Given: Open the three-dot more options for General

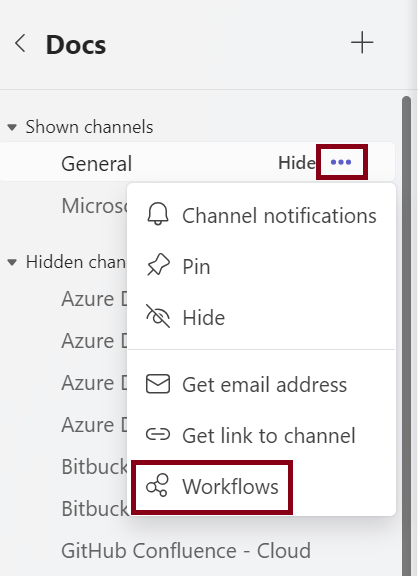Looking at the screenshot, I should 341,162.
